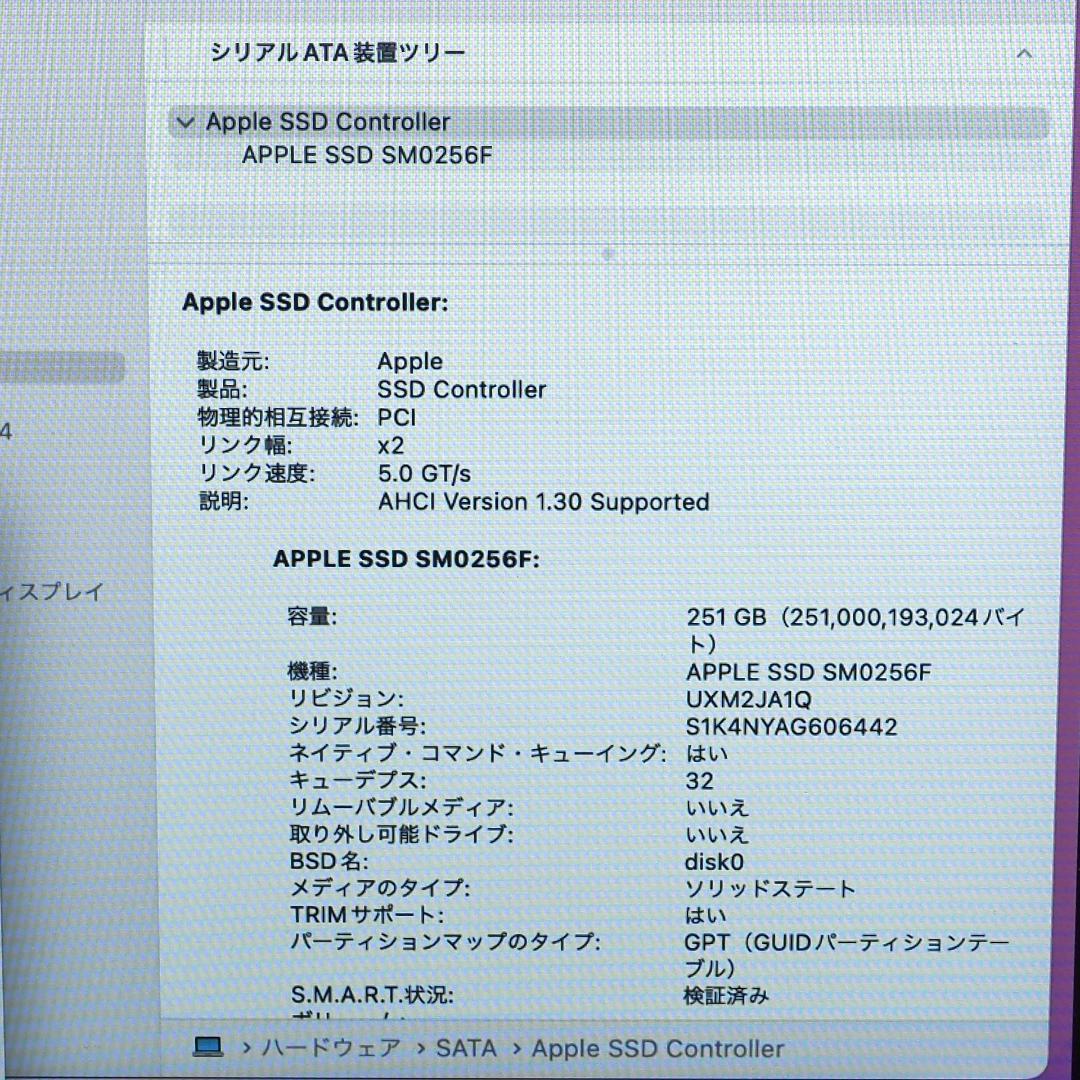Collapse the Apple SSD Controller tree node

click(x=185, y=123)
